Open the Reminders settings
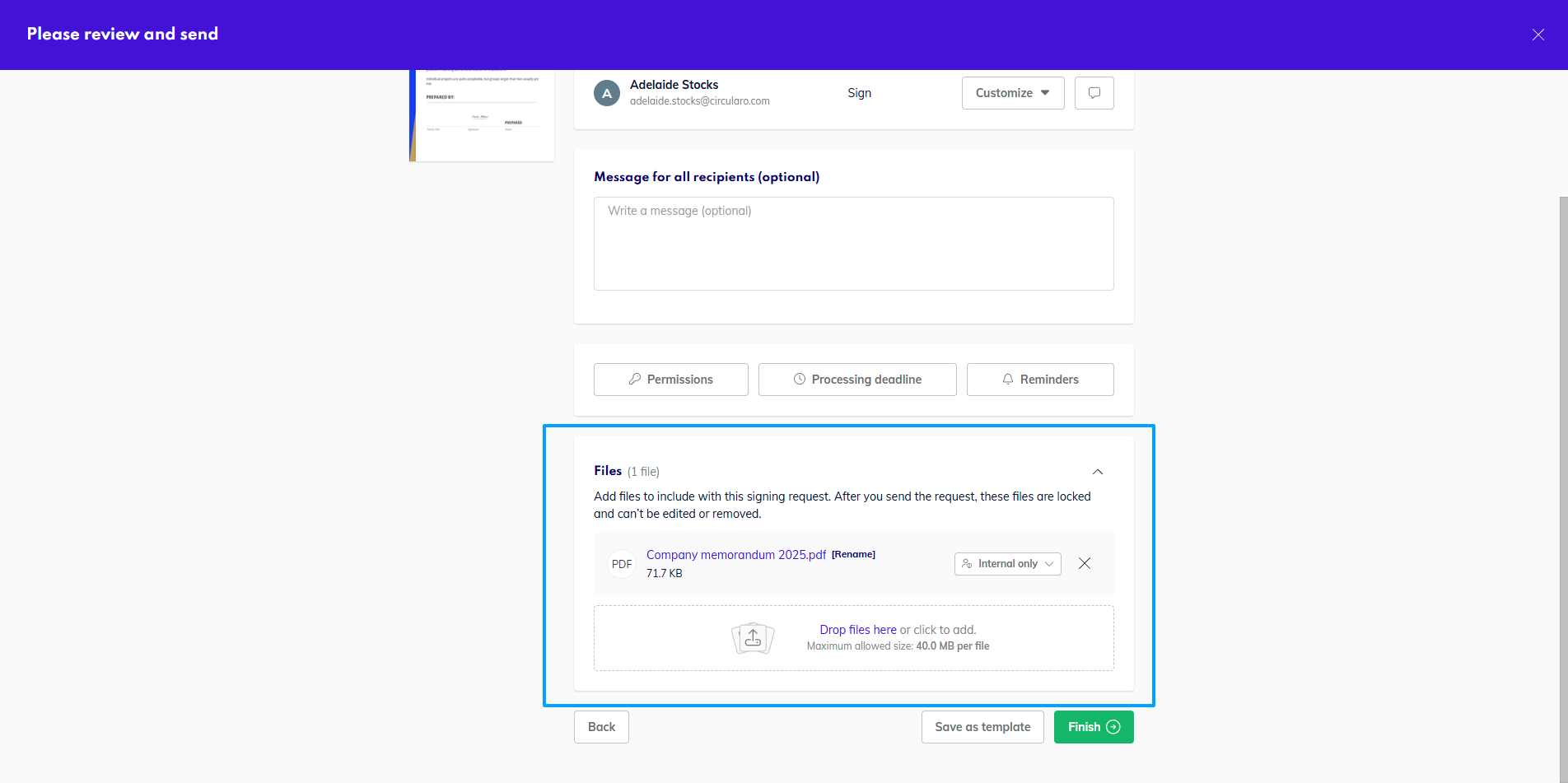The height and width of the screenshot is (783, 1568). [1039, 380]
